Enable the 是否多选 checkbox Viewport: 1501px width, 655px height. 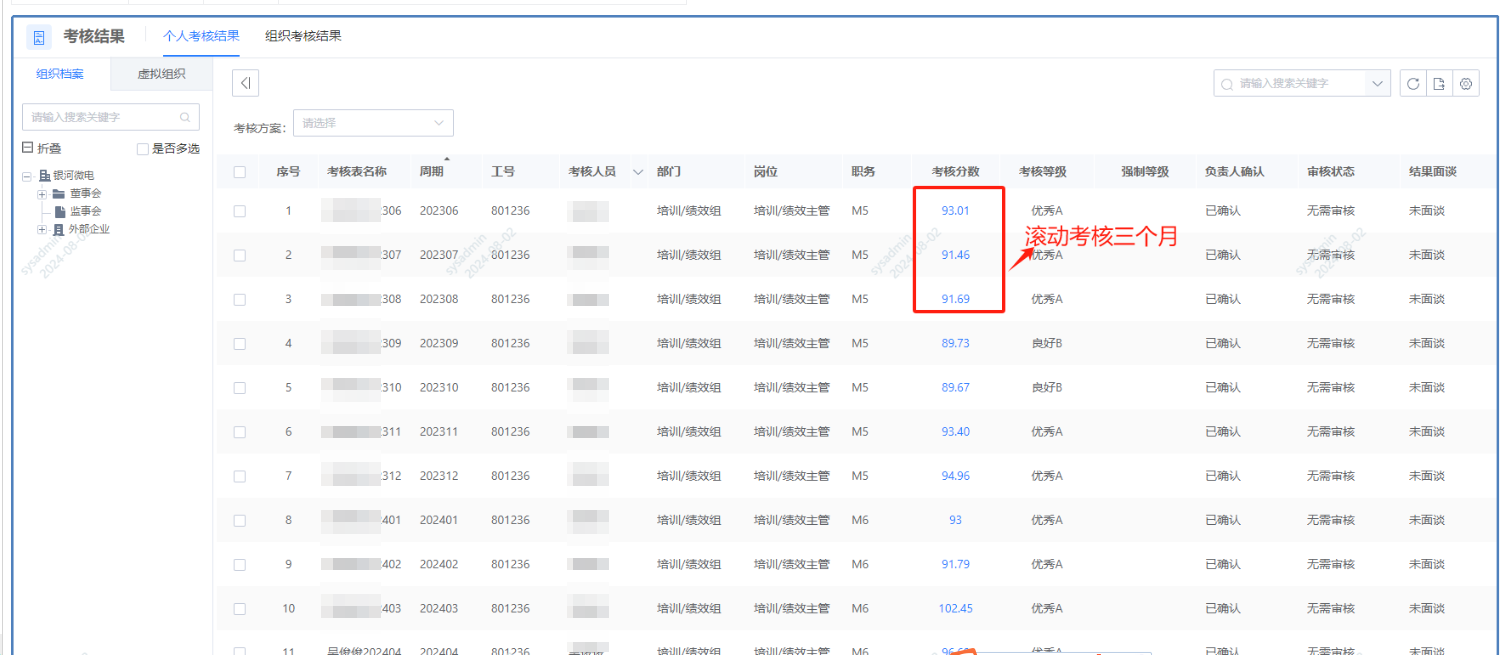(x=142, y=147)
